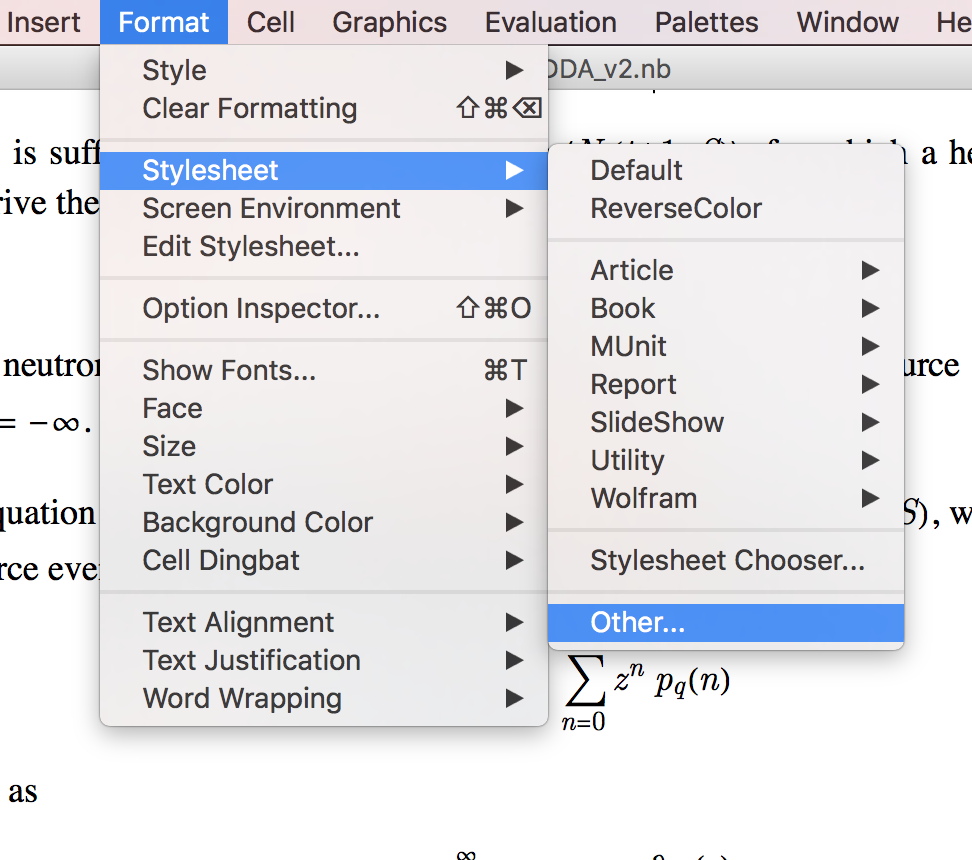Open the Cell Dingbat submenu

click(x=221, y=561)
